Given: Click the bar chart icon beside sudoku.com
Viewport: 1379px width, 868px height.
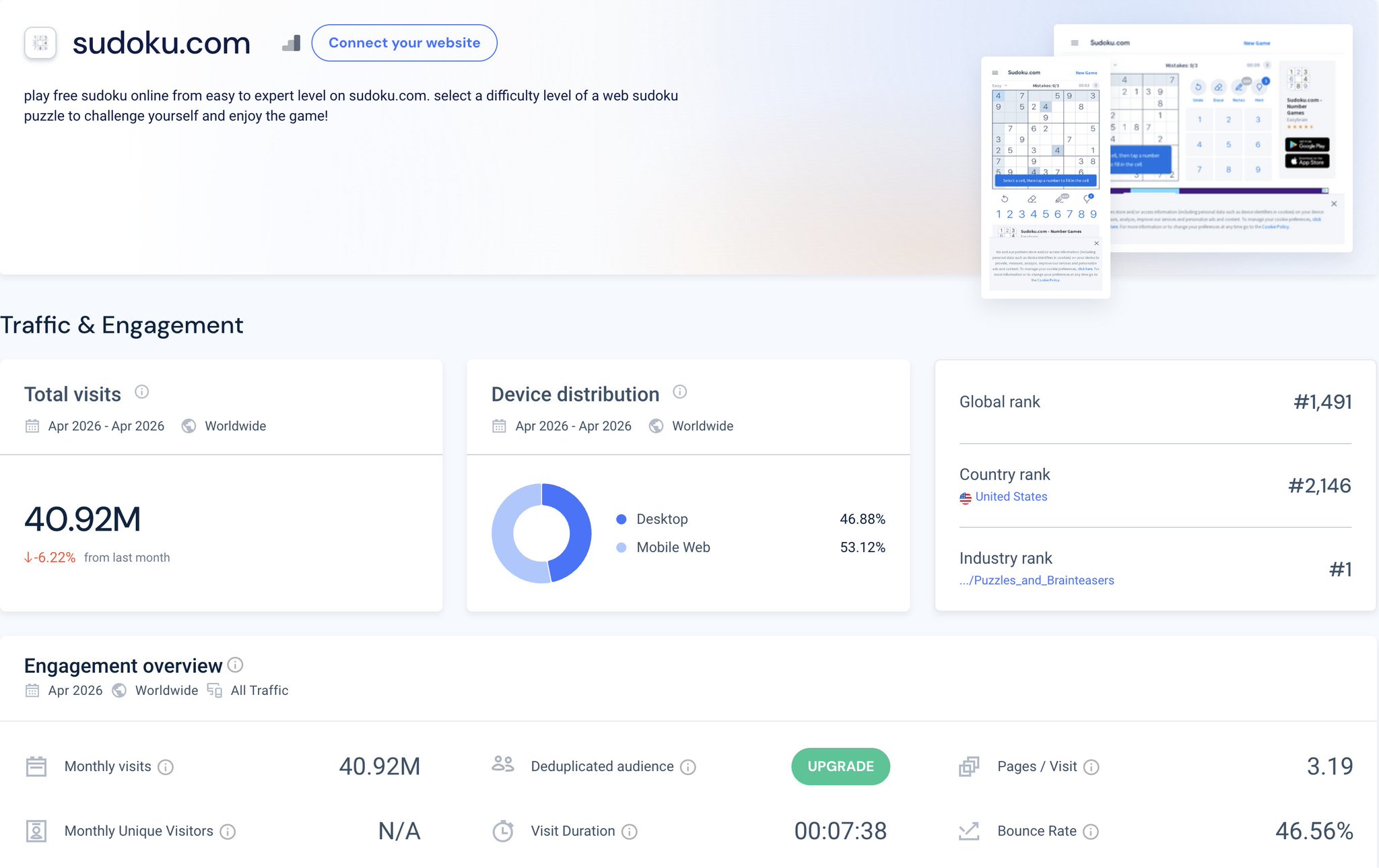Looking at the screenshot, I should (292, 43).
